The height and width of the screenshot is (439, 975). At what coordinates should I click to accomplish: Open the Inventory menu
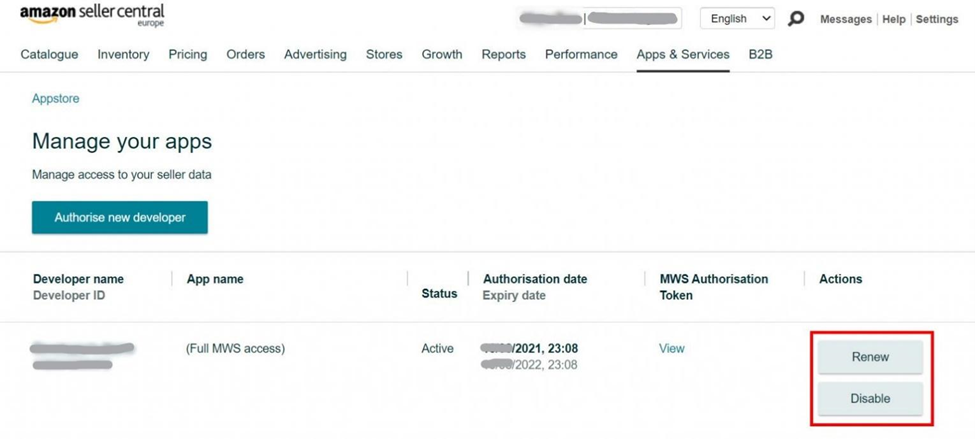tap(123, 55)
